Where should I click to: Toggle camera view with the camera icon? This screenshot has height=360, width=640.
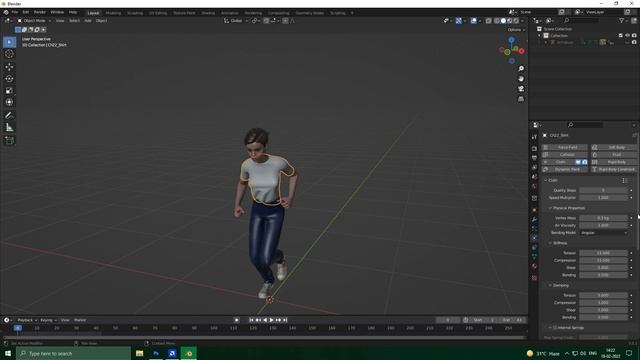521,89
